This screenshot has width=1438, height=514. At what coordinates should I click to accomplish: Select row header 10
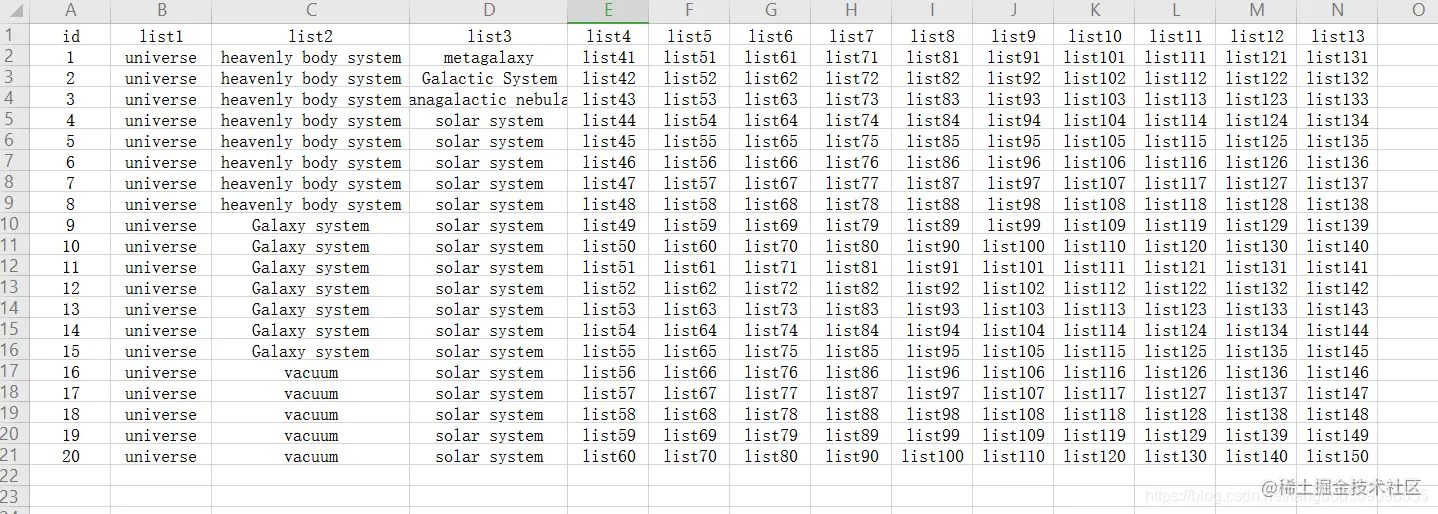[15, 225]
